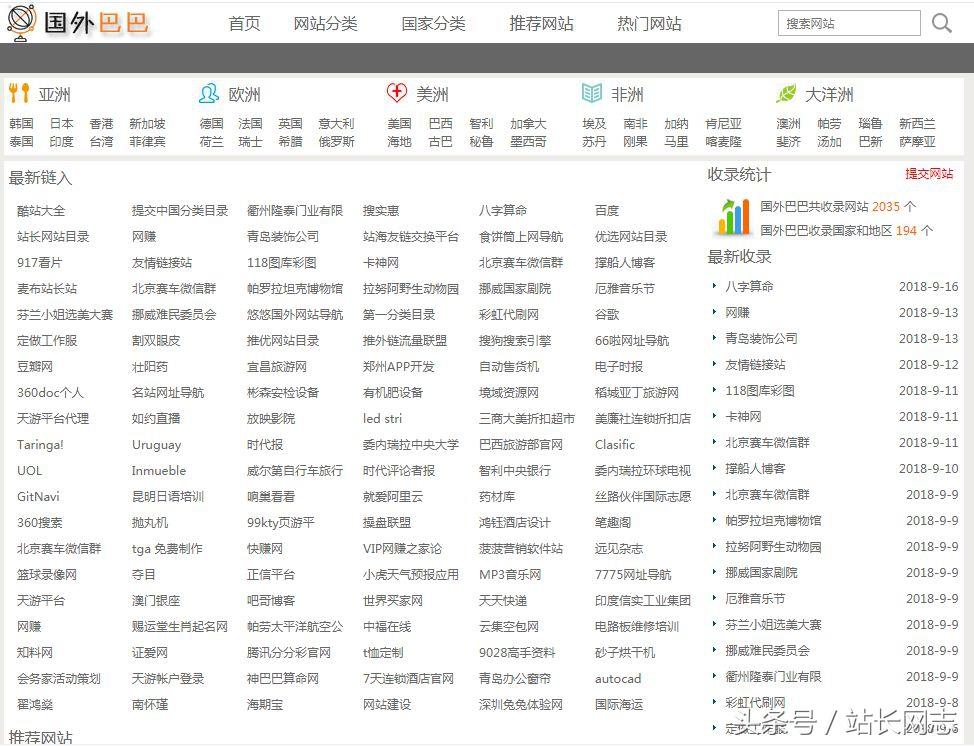This screenshot has height=746, width=974.
Task: Focus the 搜索网站 search box
Action: [x=849, y=24]
